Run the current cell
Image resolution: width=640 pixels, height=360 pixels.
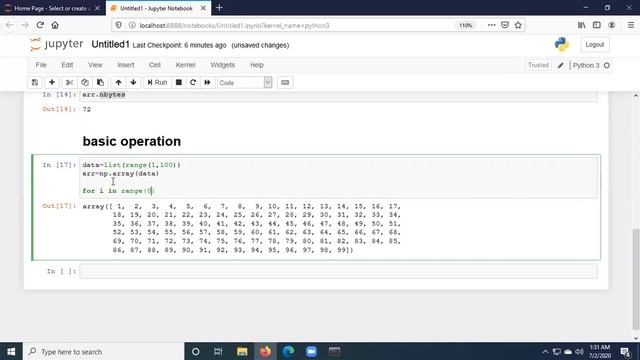[x=157, y=82]
